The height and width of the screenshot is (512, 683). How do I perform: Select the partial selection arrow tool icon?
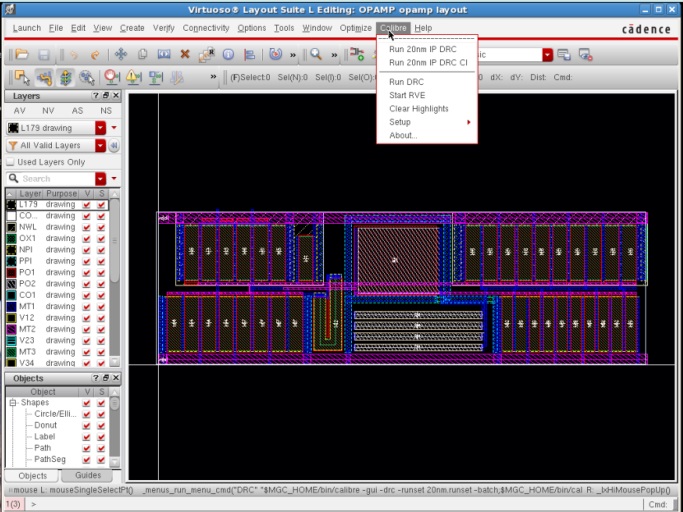pyautogui.click(x=22, y=77)
